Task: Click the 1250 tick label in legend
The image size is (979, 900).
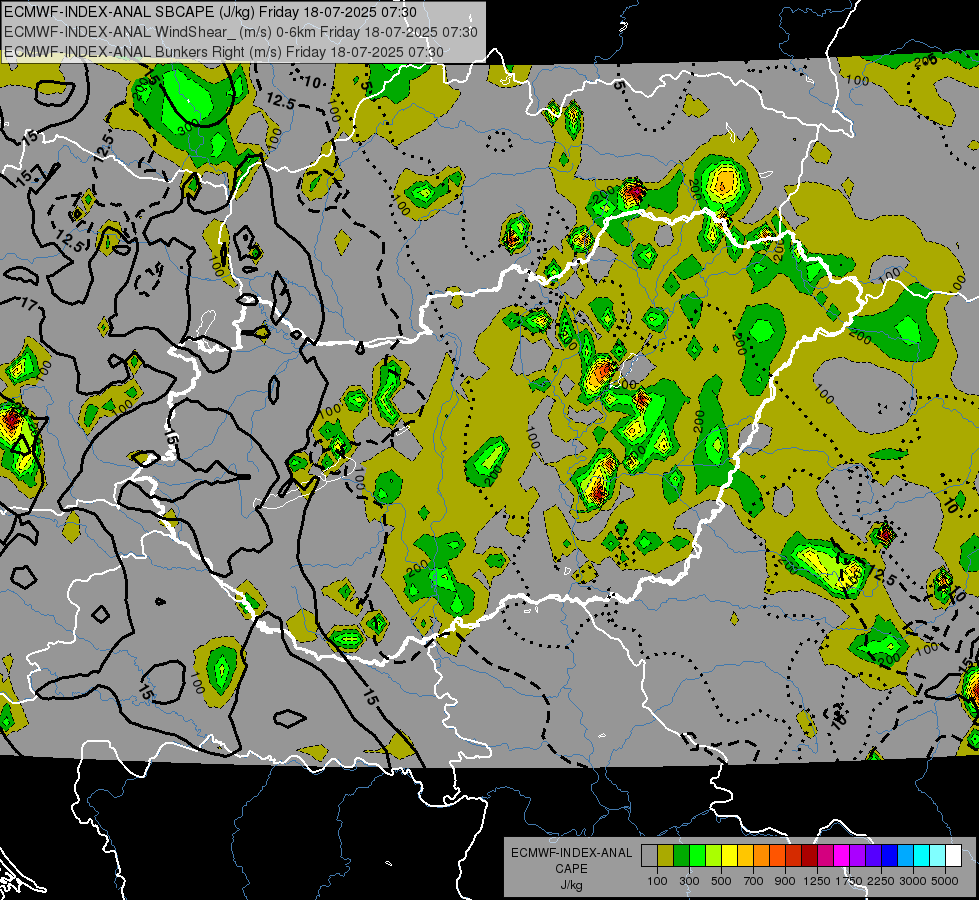Action: tap(817, 881)
